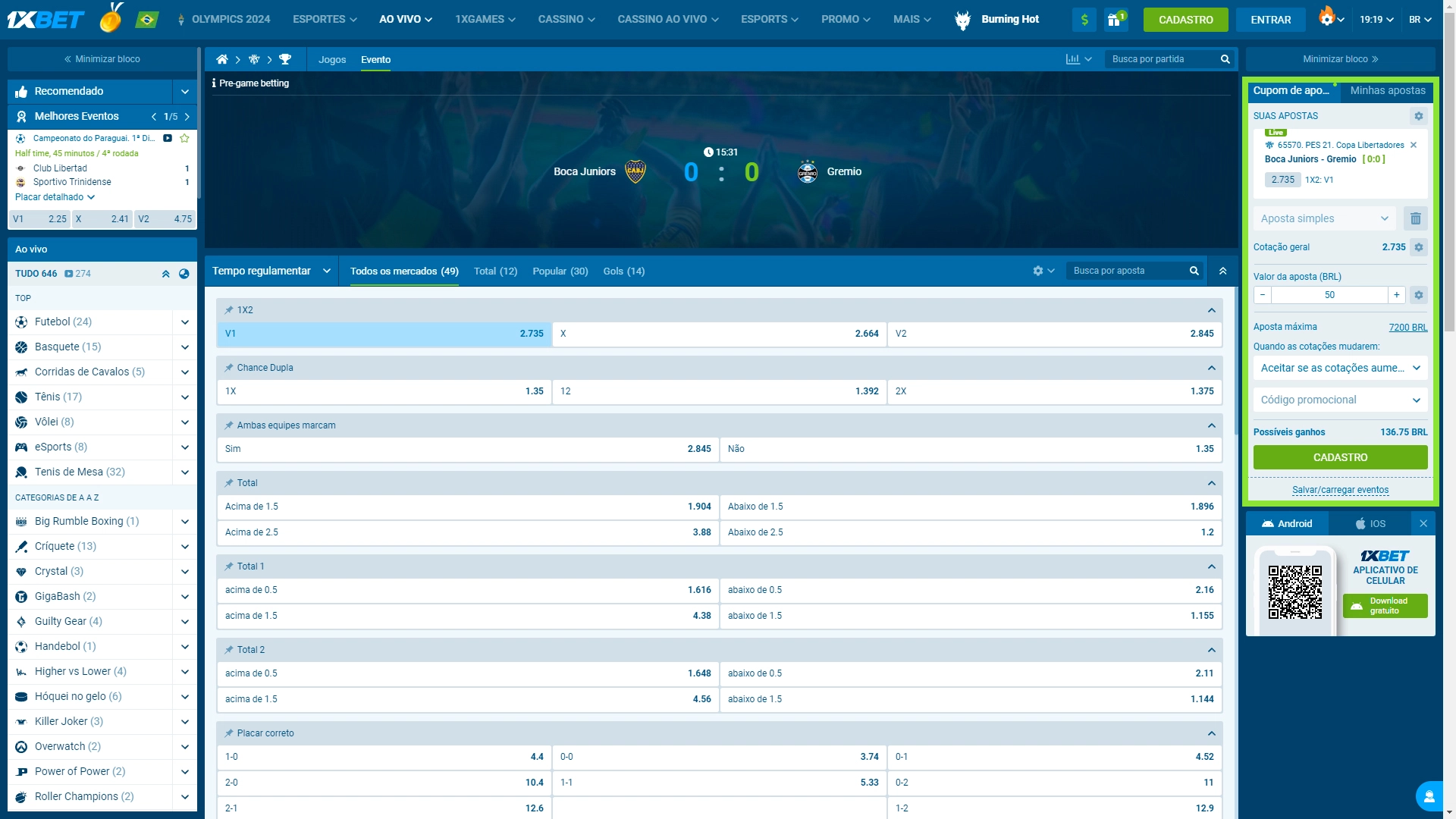Click the search icon in Busca por partida
Screen dimensions: 1456x819
tap(1225, 59)
